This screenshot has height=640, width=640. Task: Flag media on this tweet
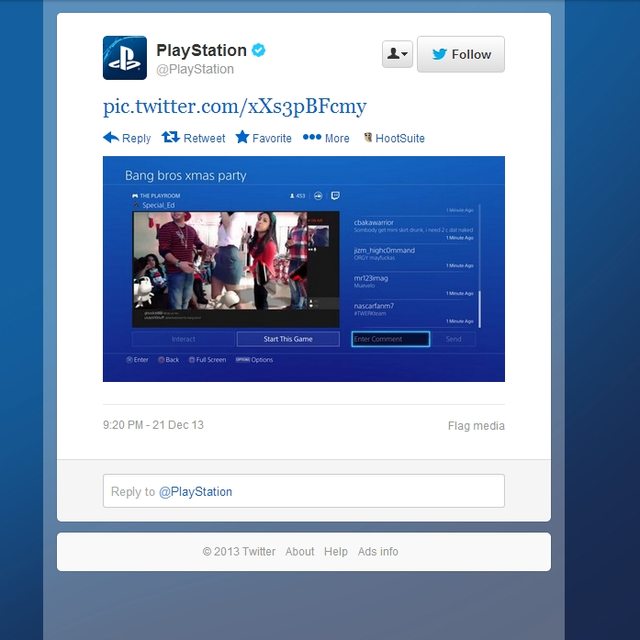pyautogui.click(x=476, y=426)
